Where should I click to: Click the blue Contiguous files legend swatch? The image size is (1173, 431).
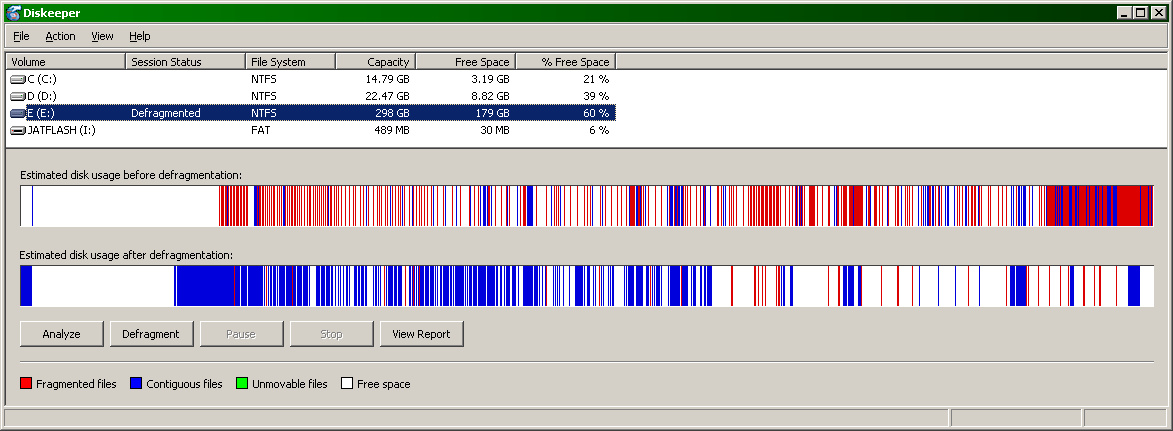pos(136,384)
